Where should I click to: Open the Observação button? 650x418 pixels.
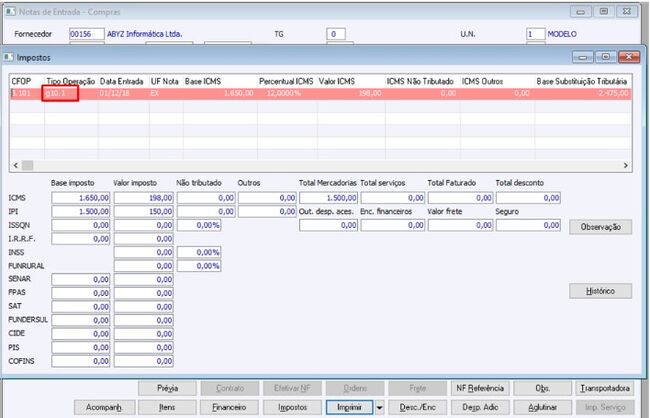(600, 227)
